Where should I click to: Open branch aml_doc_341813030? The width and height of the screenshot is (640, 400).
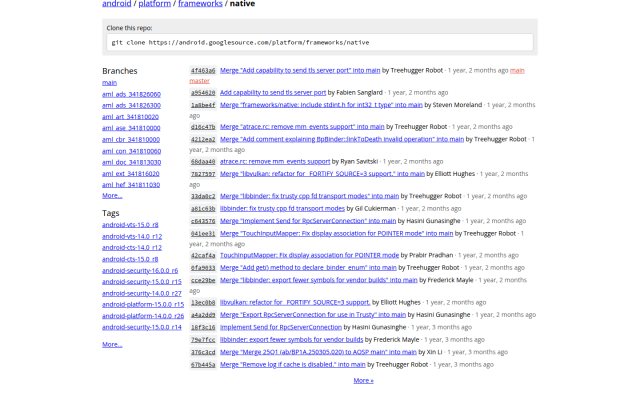131,162
